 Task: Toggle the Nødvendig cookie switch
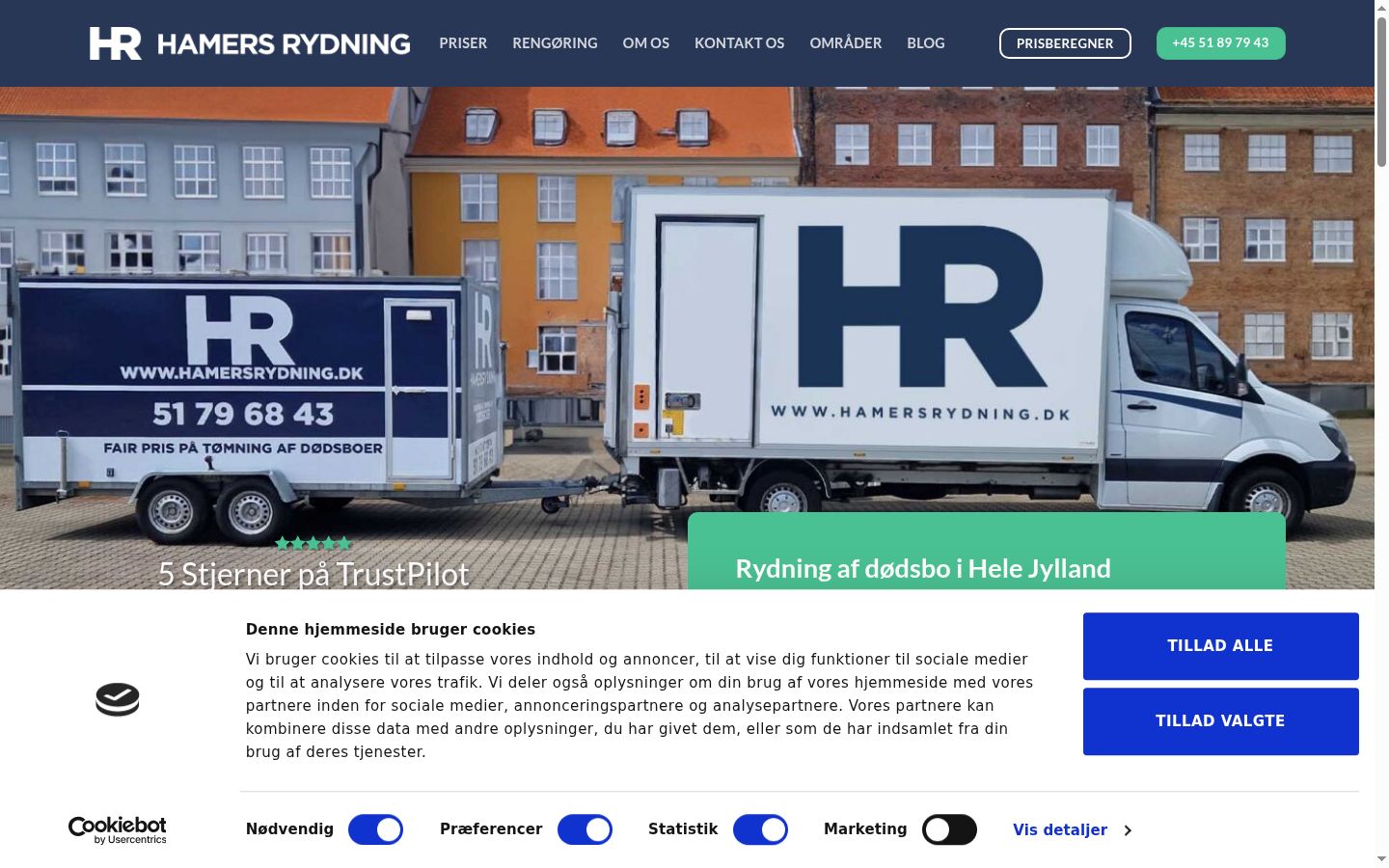375,829
